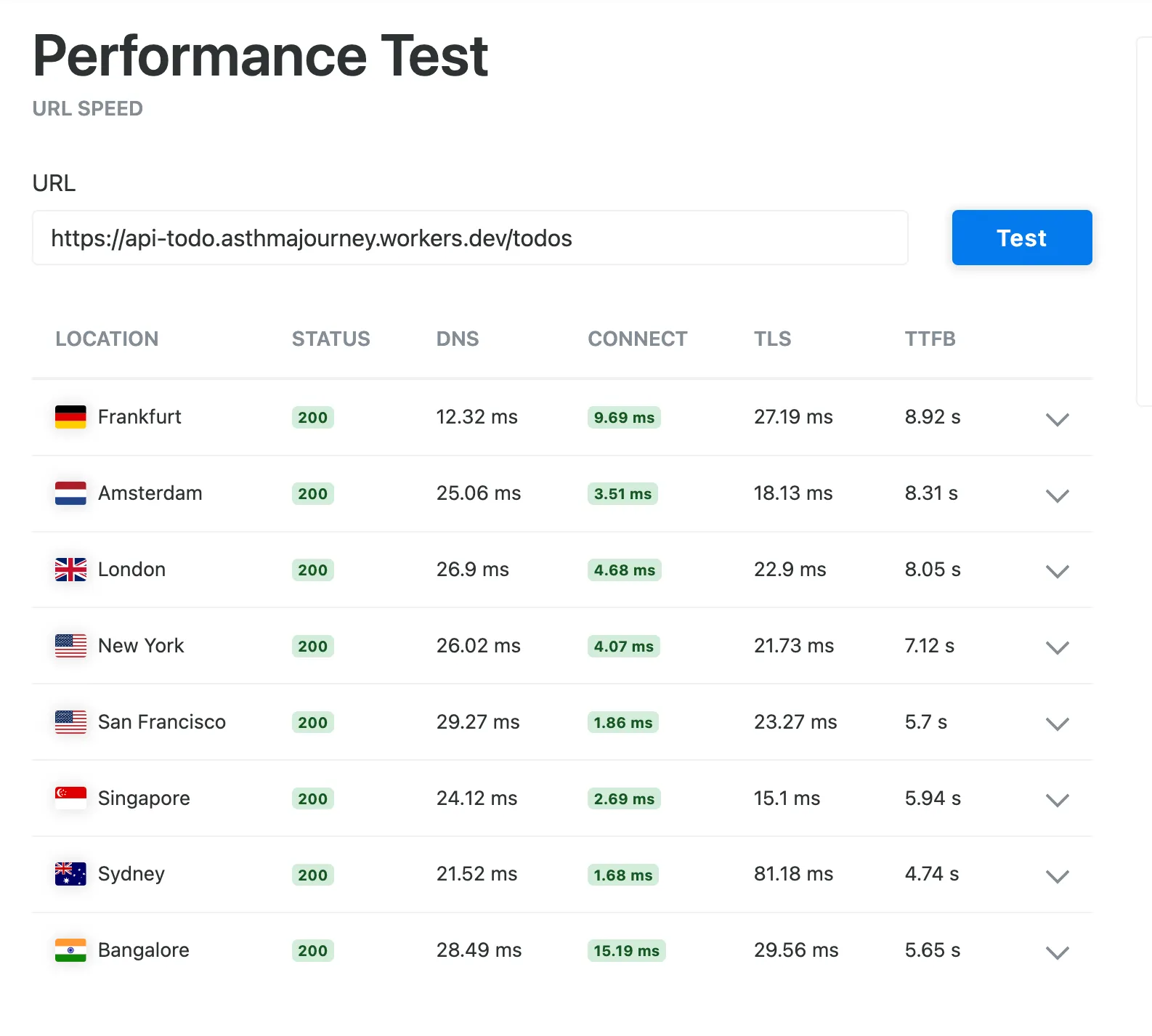Image resolution: width=1152 pixels, height=1036 pixels.
Task: Click the Australian flag beside Sydney
Action: point(70,874)
